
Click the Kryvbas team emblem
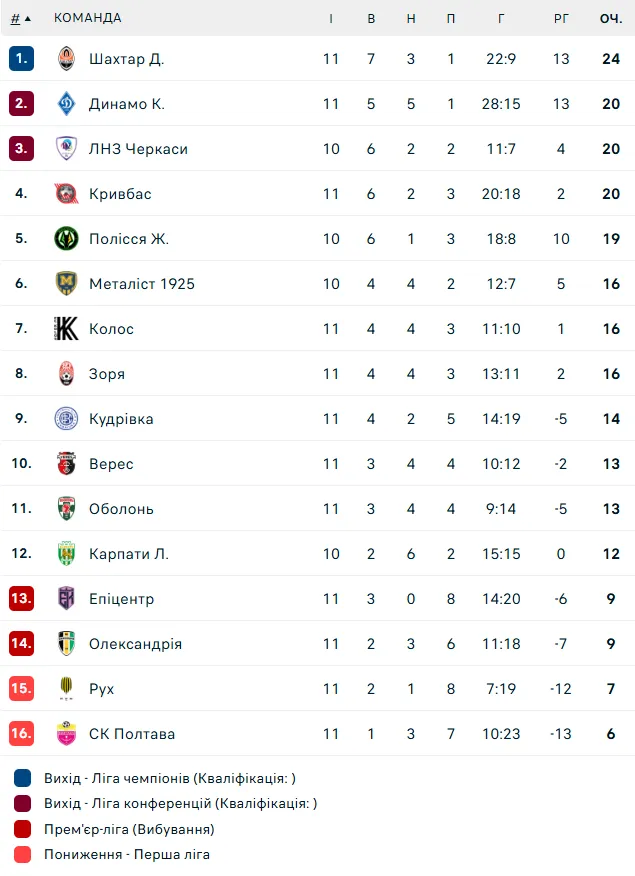[66, 194]
